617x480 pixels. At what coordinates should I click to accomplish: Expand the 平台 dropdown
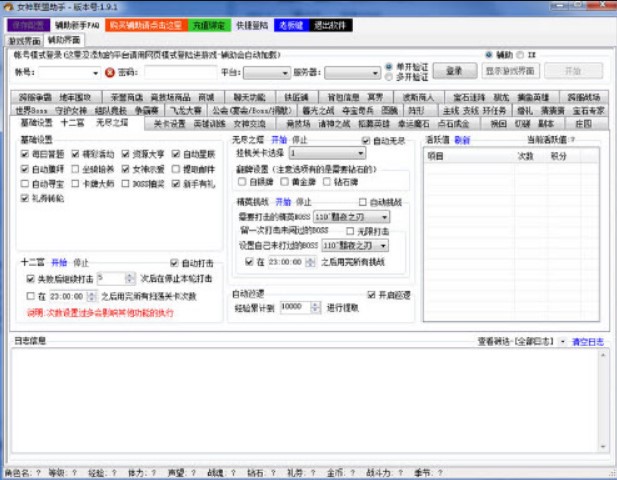point(267,73)
